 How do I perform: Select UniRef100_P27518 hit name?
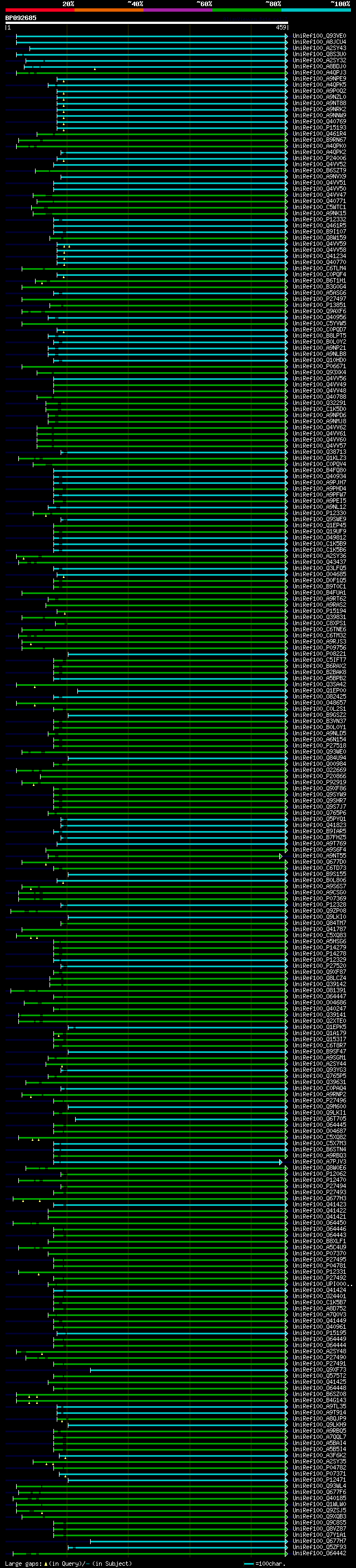coord(319,746)
